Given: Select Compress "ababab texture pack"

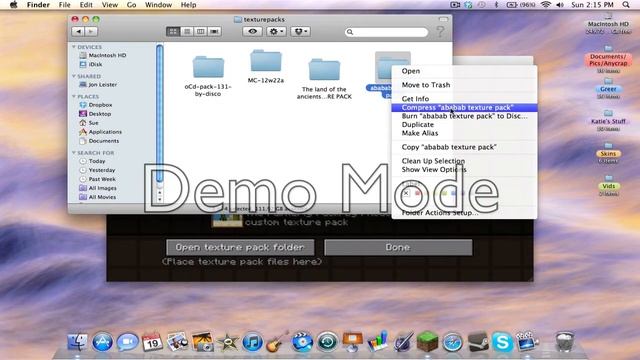Looking at the screenshot, I should pyautogui.click(x=464, y=107).
